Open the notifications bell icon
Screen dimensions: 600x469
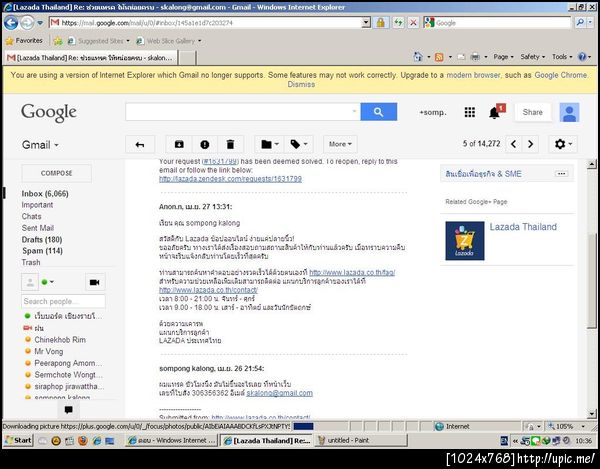click(x=495, y=112)
